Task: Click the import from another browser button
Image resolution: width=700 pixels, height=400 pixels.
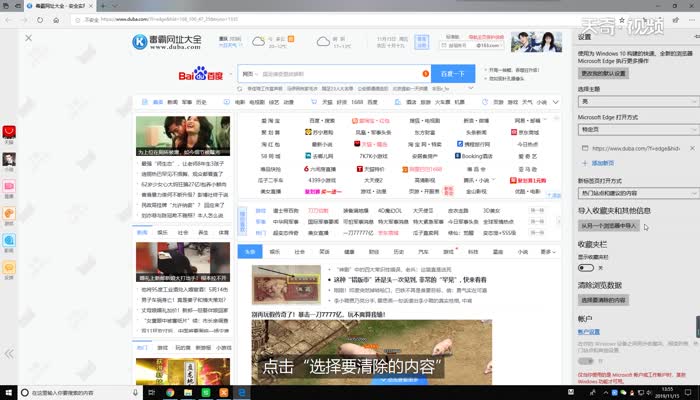Action: pos(608,226)
